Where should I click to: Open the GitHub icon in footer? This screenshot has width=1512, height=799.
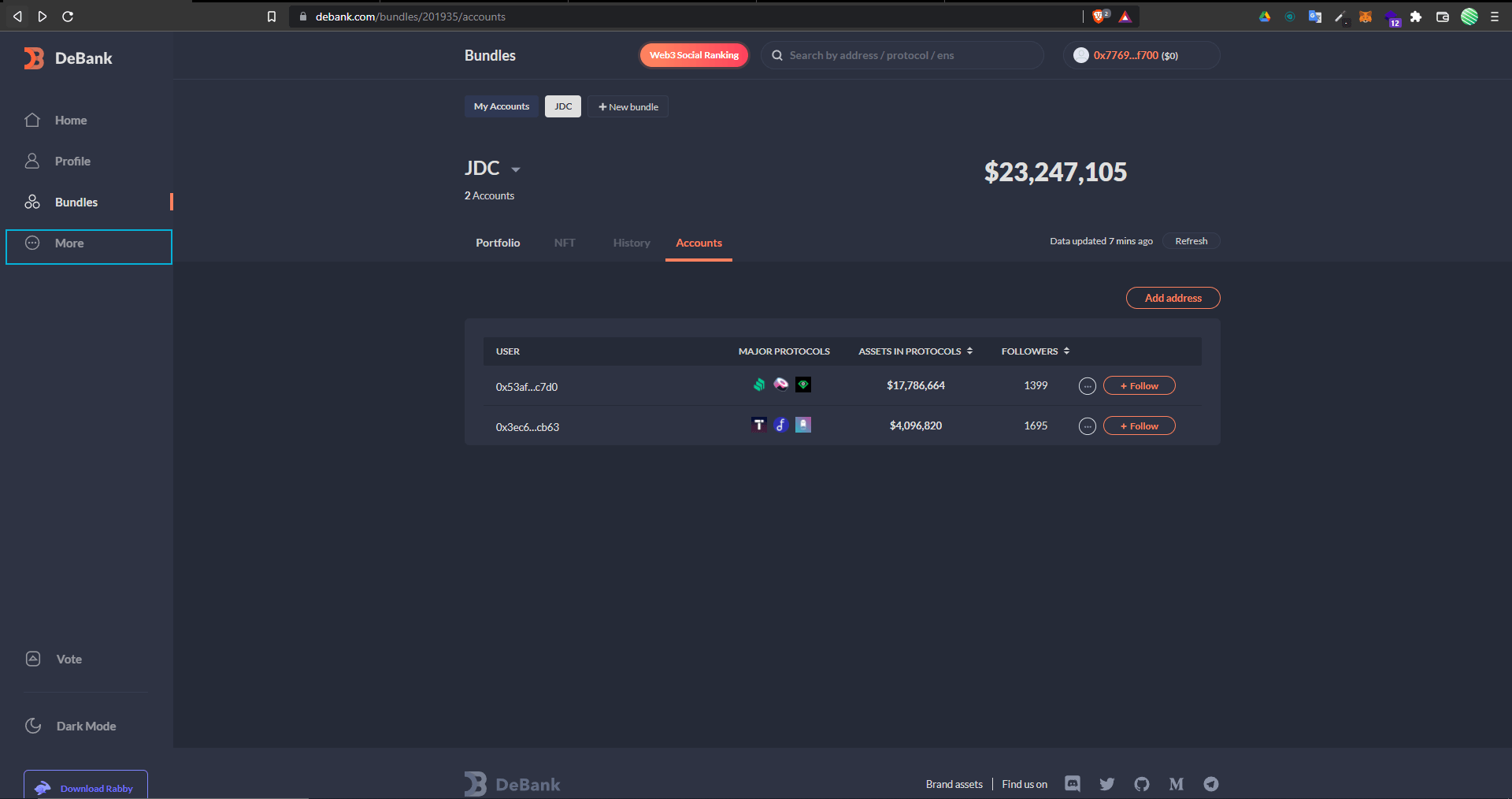[x=1142, y=784]
